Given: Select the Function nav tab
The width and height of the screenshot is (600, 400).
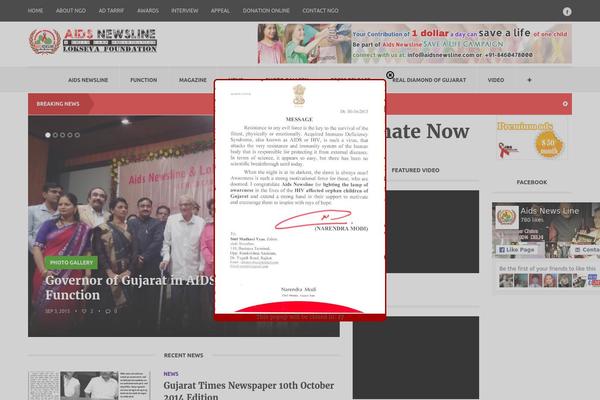Looking at the screenshot, I should (143, 80).
